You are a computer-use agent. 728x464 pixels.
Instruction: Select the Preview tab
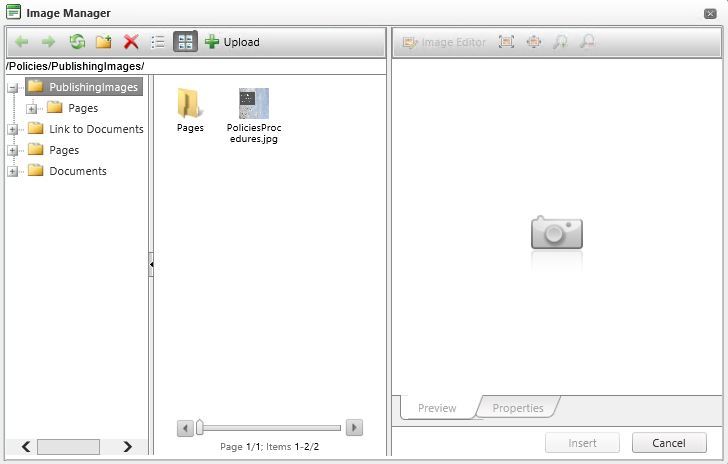tap(437, 408)
